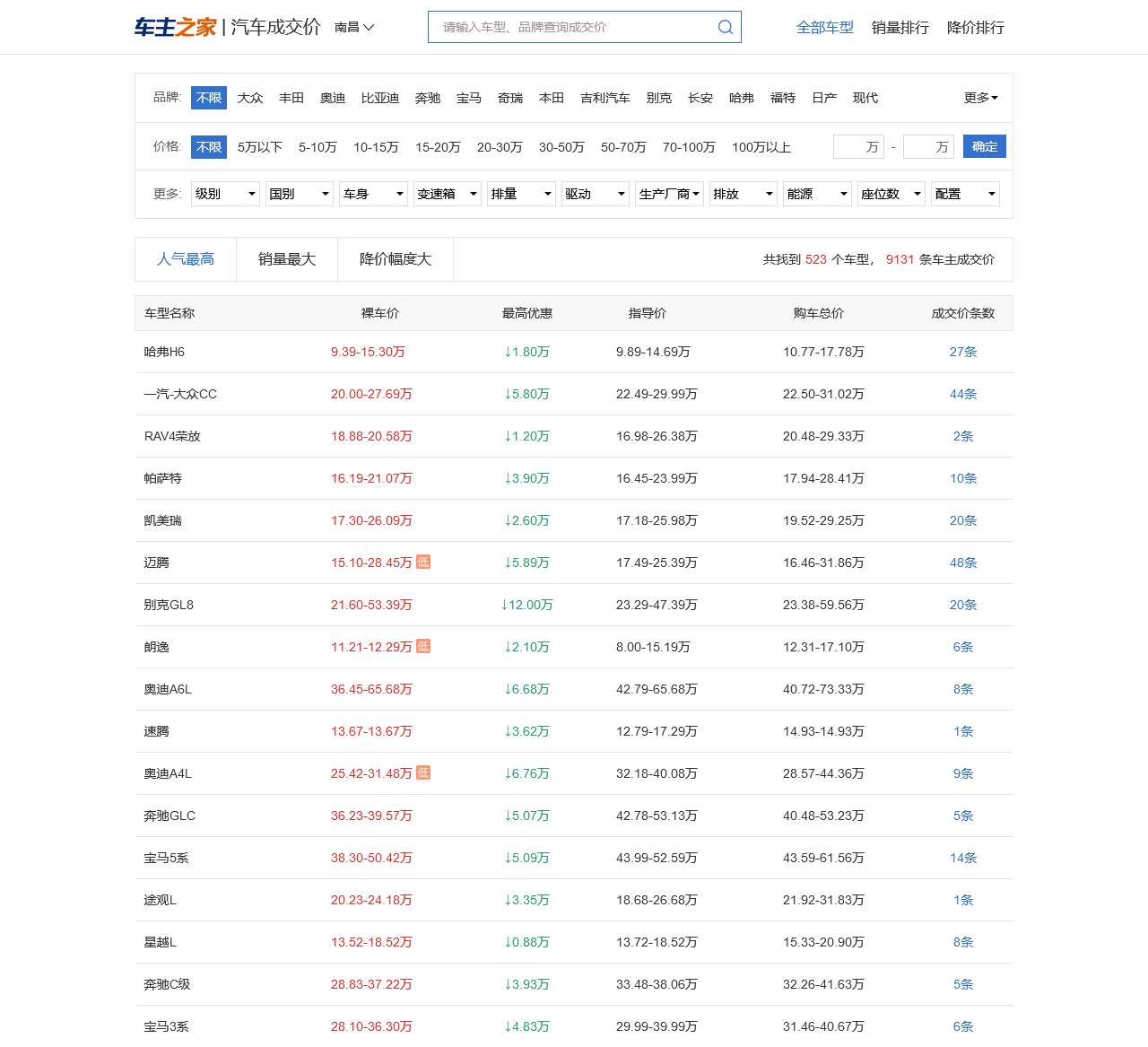Open the 排量 dropdown
Screen dimensions: 1148x1047
521,194
